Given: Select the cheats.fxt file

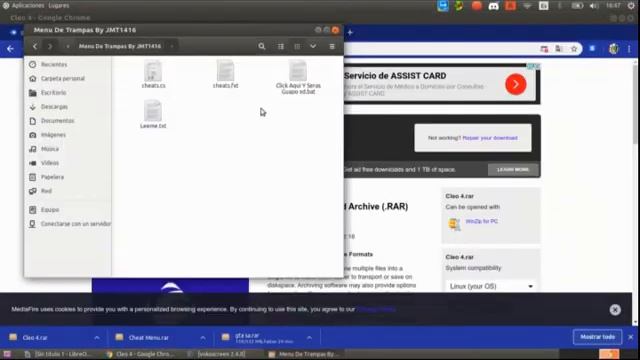Looking at the screenshot, I should click(225, 74).
